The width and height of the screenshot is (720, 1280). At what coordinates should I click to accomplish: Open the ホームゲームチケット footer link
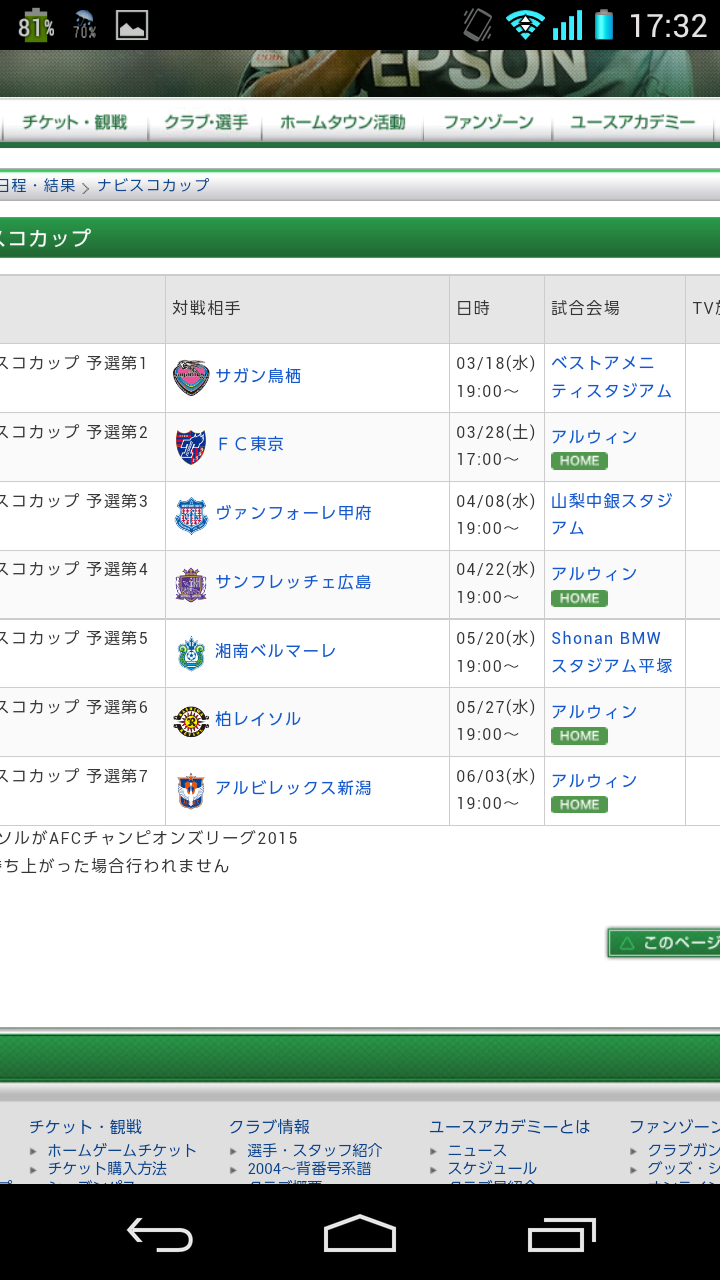click(122, 1150)
